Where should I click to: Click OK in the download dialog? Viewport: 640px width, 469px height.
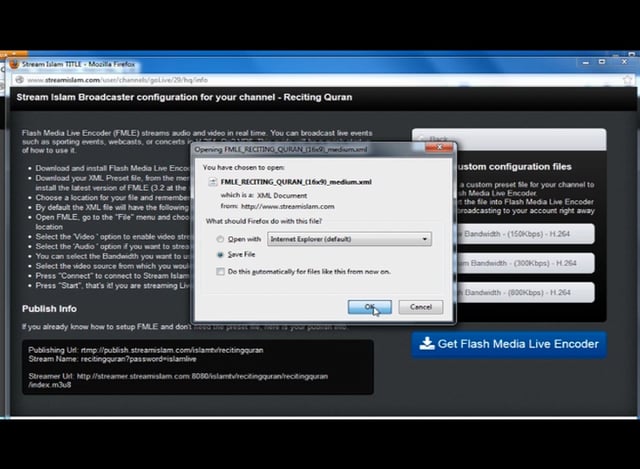pos(369,307)
